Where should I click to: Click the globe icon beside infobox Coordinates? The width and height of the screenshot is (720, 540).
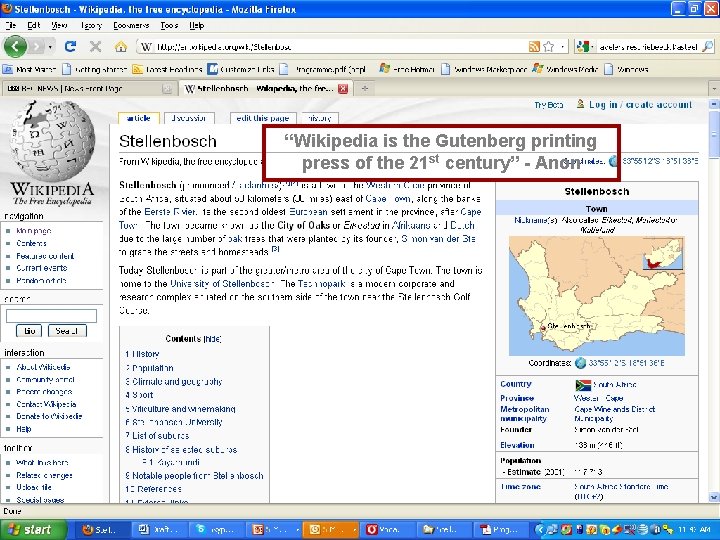580,363
